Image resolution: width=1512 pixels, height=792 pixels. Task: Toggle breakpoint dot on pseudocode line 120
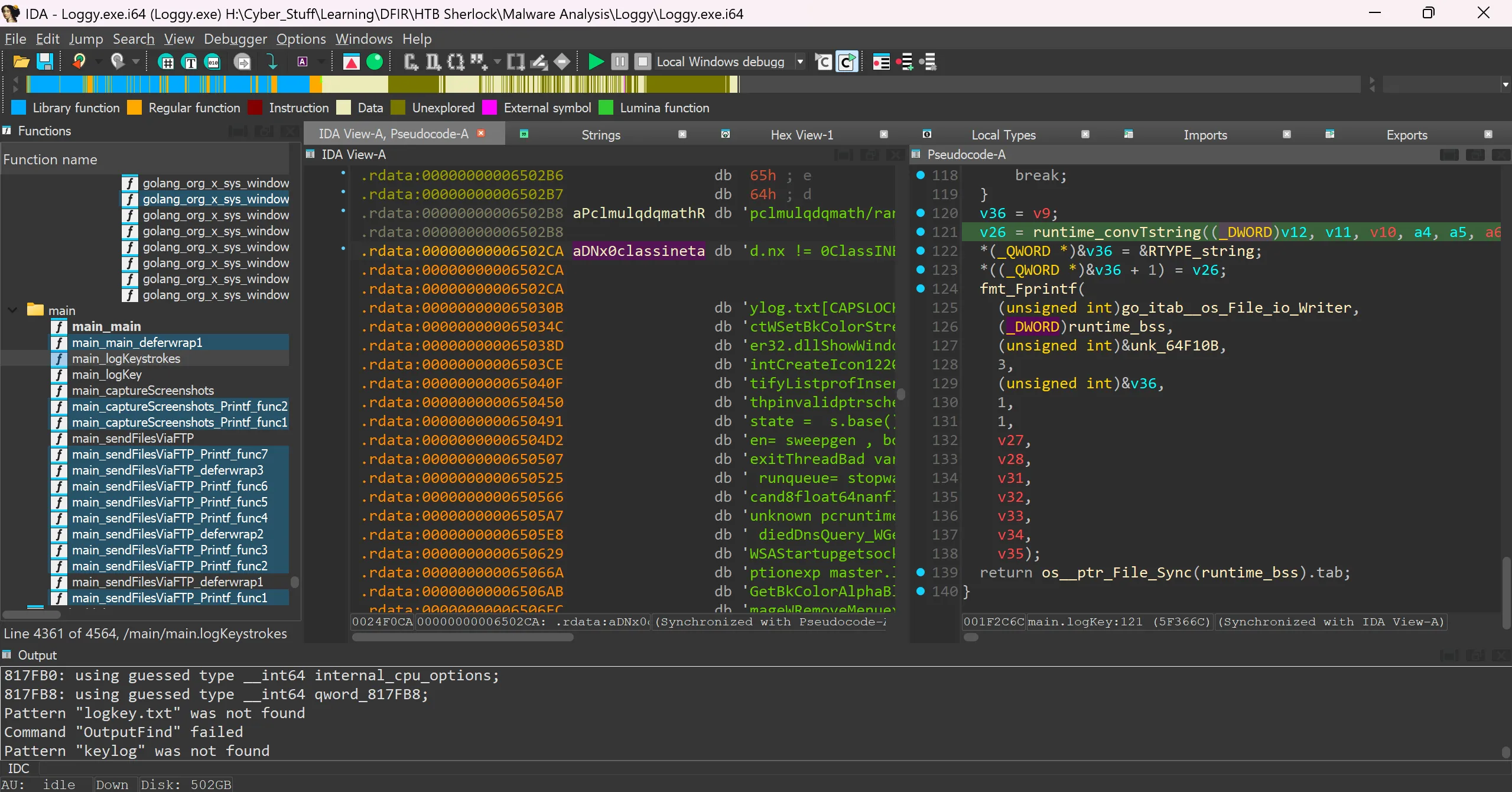pos(920,213)
